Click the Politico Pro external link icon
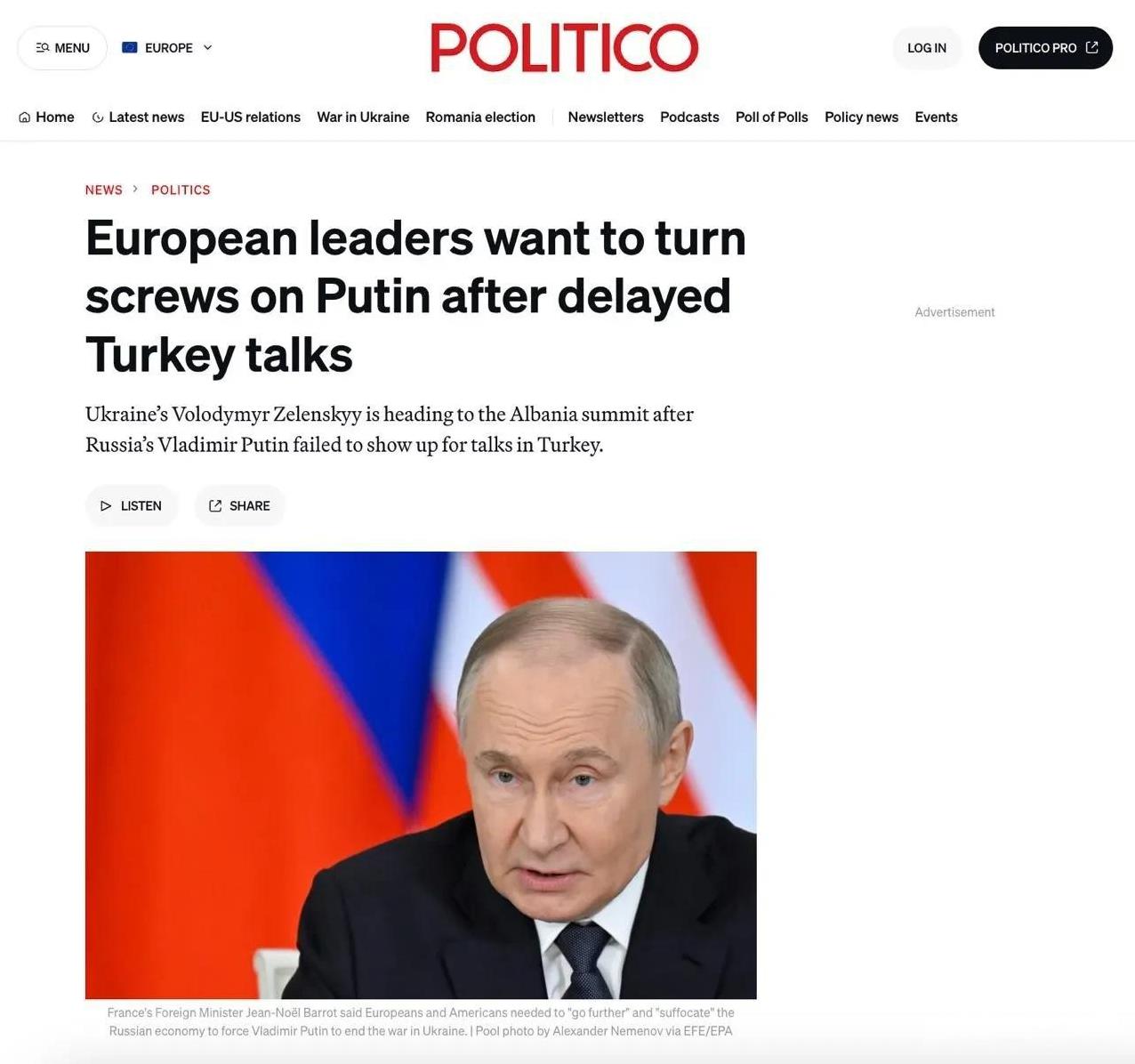The height and width of the screenshot is (1064, 1135). click(x=1092, y=47)
